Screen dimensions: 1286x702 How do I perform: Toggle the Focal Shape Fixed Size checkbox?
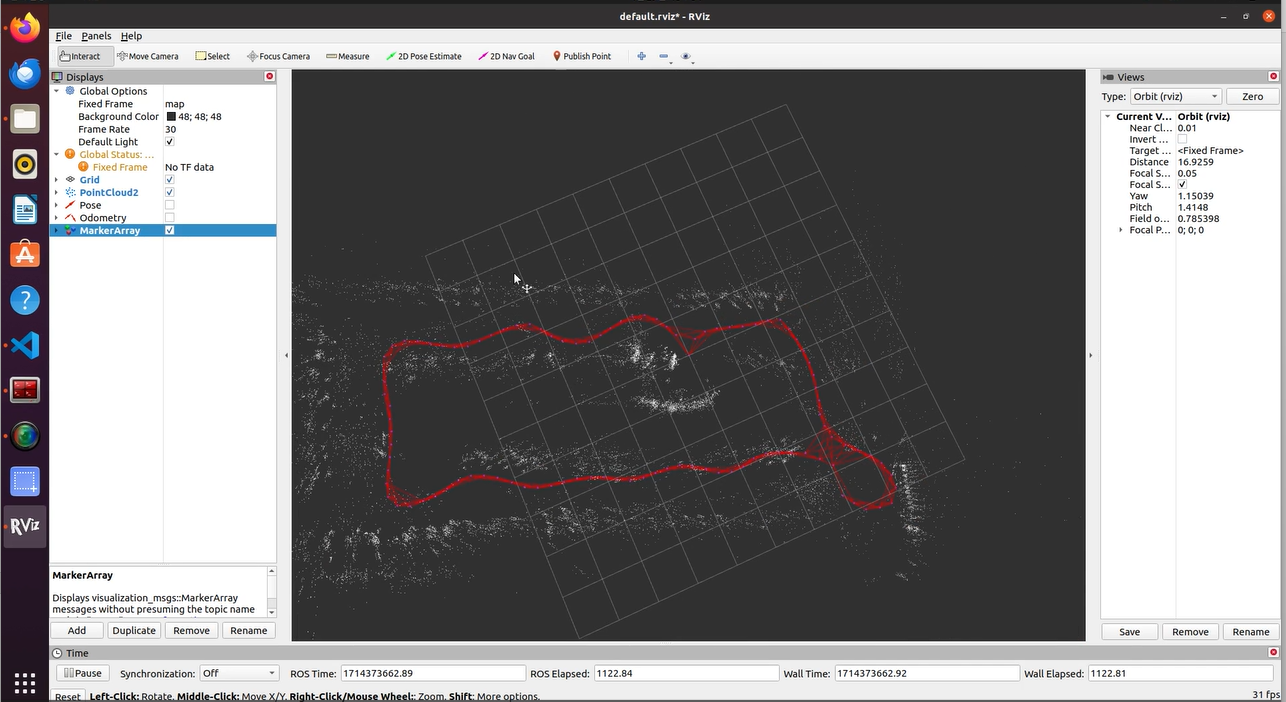point(1182,184)
